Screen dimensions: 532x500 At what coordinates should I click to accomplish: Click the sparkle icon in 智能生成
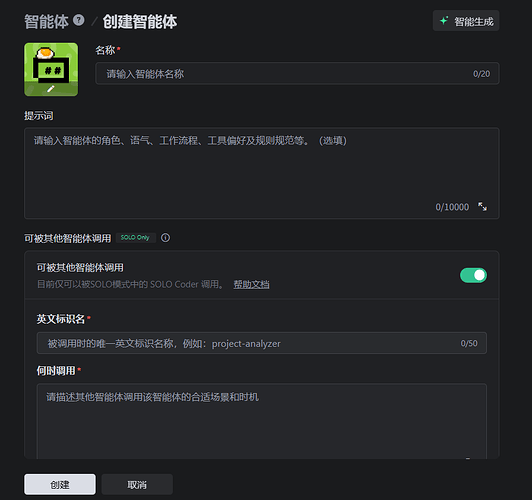[444, 21]
